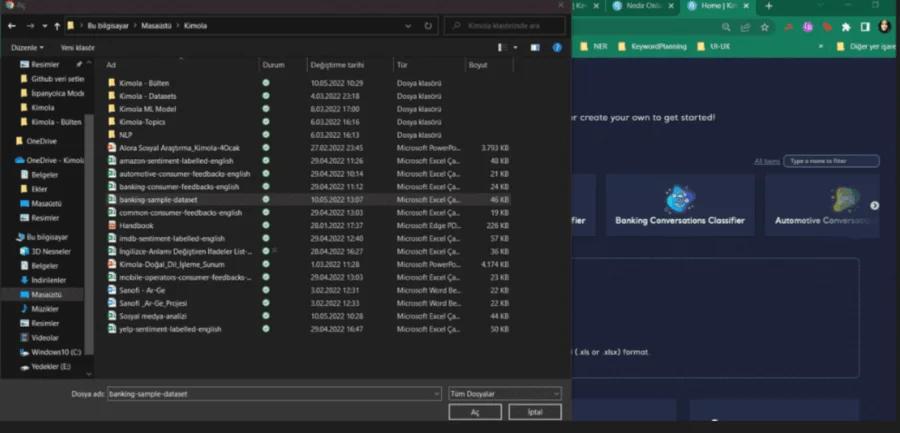Expand the Dosya adı filename dropdown
Viewport: 900px width, 433px height.
pos(437,394)
